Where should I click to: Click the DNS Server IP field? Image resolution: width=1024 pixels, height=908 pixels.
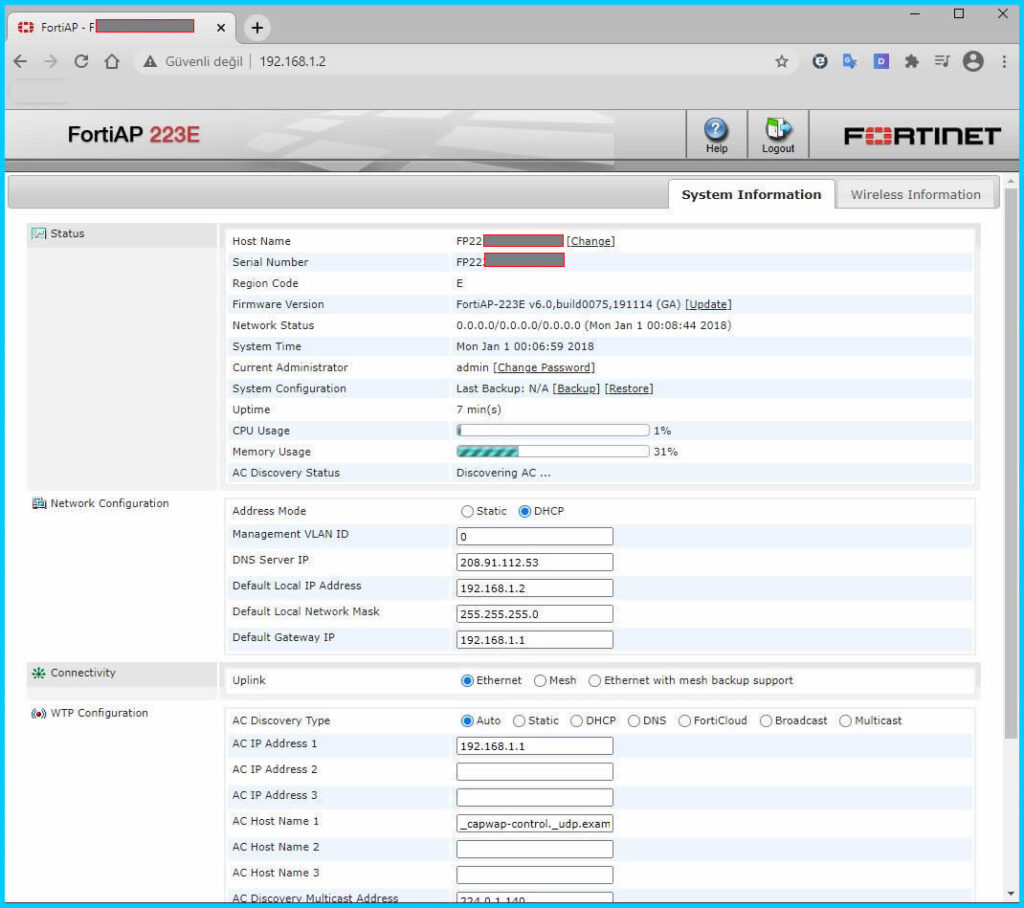pos(534,562)
